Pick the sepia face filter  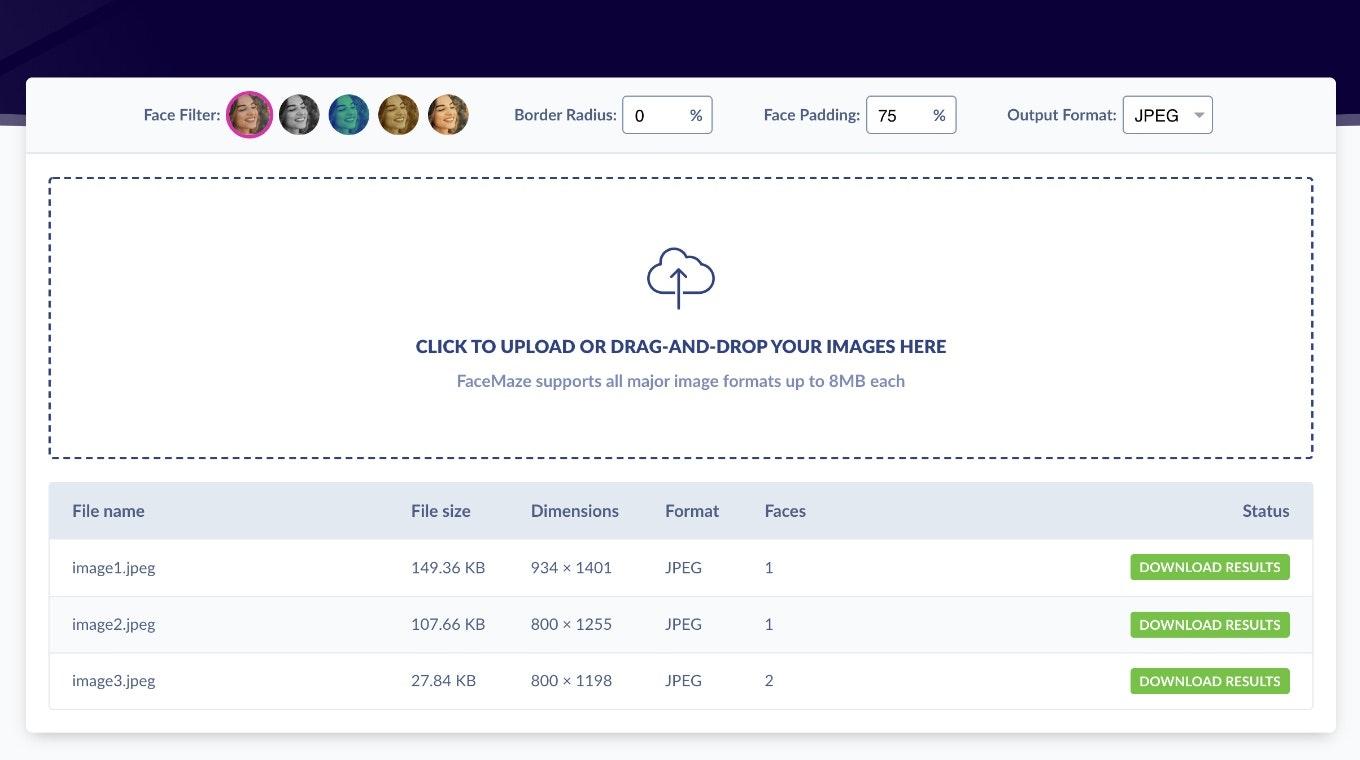pos(398,115)
